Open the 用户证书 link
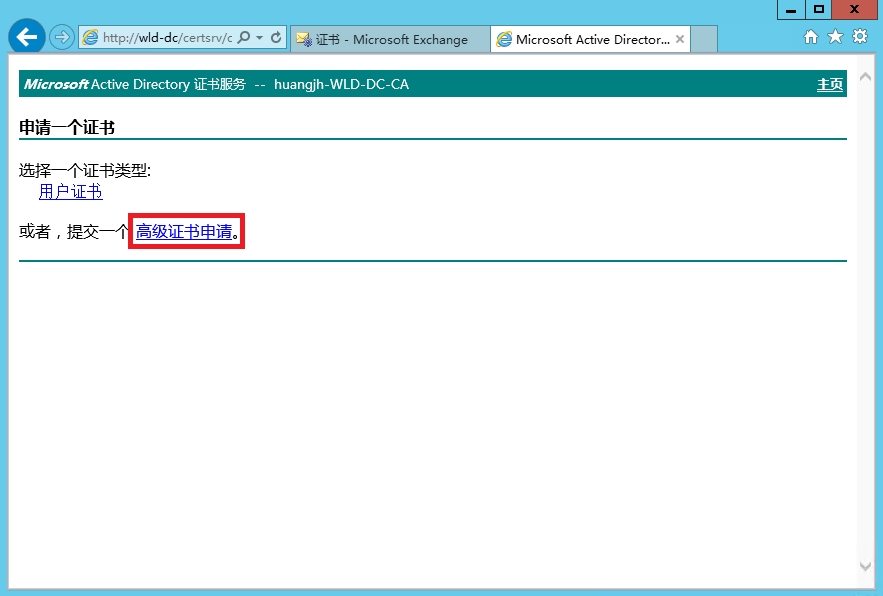 pyautogui.click(x=70, y=192)
